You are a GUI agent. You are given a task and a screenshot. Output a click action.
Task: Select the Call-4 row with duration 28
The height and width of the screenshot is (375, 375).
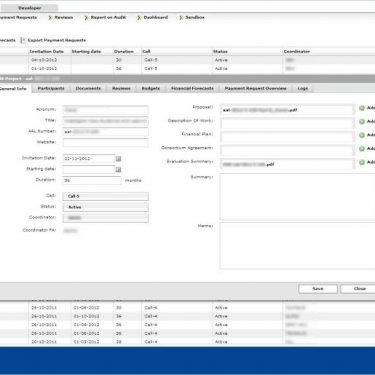(187, 342)
